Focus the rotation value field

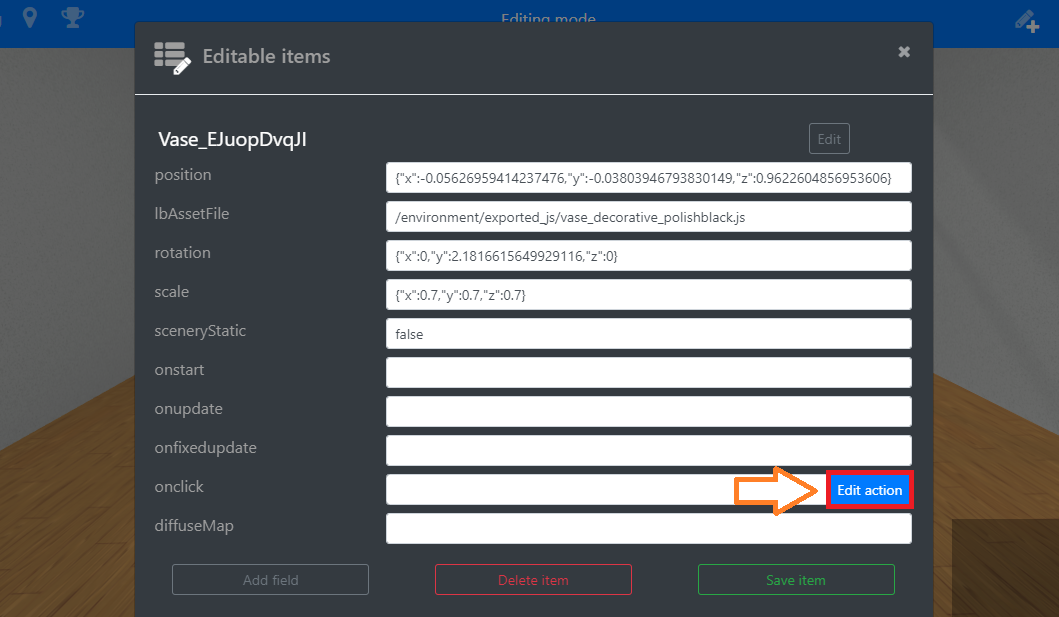tap(648, 256)
